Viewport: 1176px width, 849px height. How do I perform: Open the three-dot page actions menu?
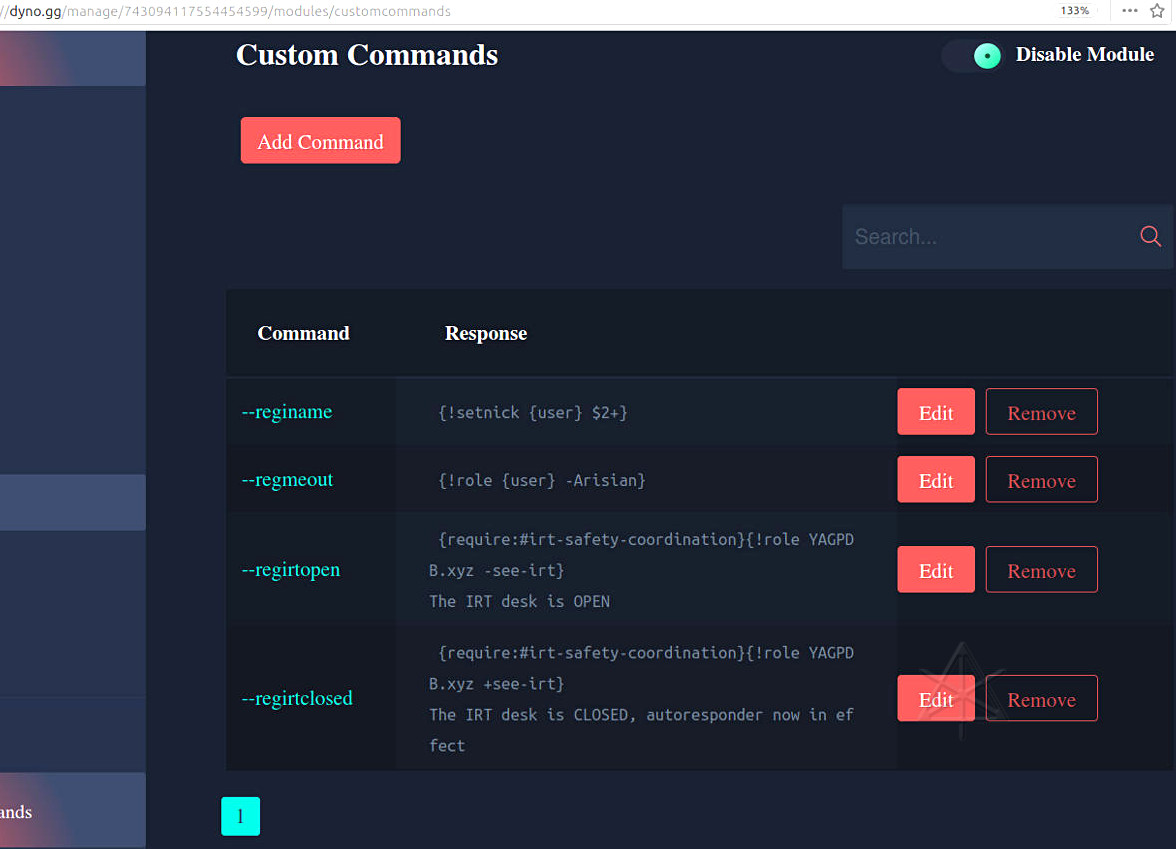pos(1130,11)
